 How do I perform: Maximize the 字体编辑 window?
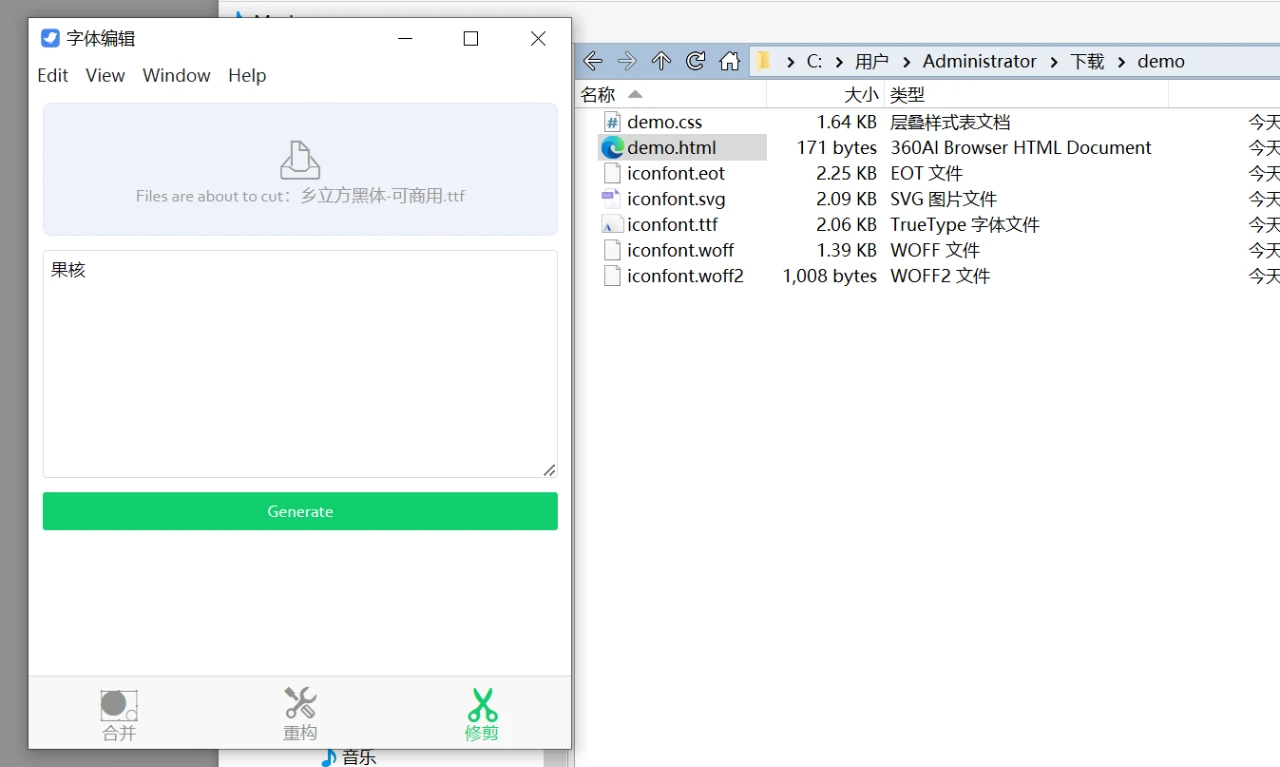(x=471, y=38)
